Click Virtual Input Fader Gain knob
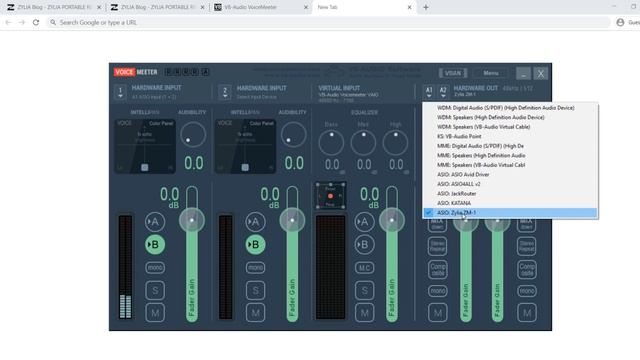 click(392, 220)
